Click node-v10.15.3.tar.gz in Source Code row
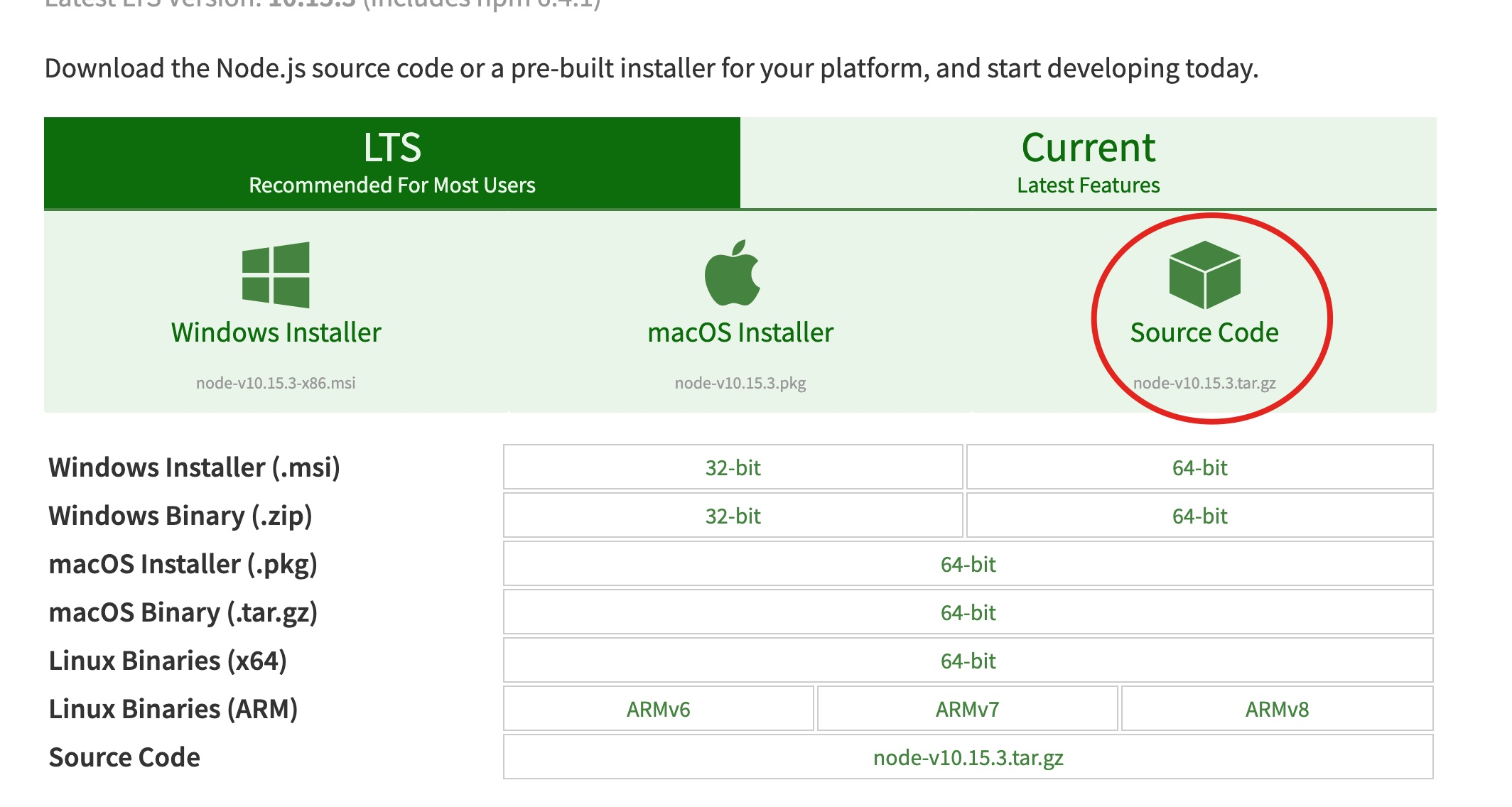 point(968,757)
